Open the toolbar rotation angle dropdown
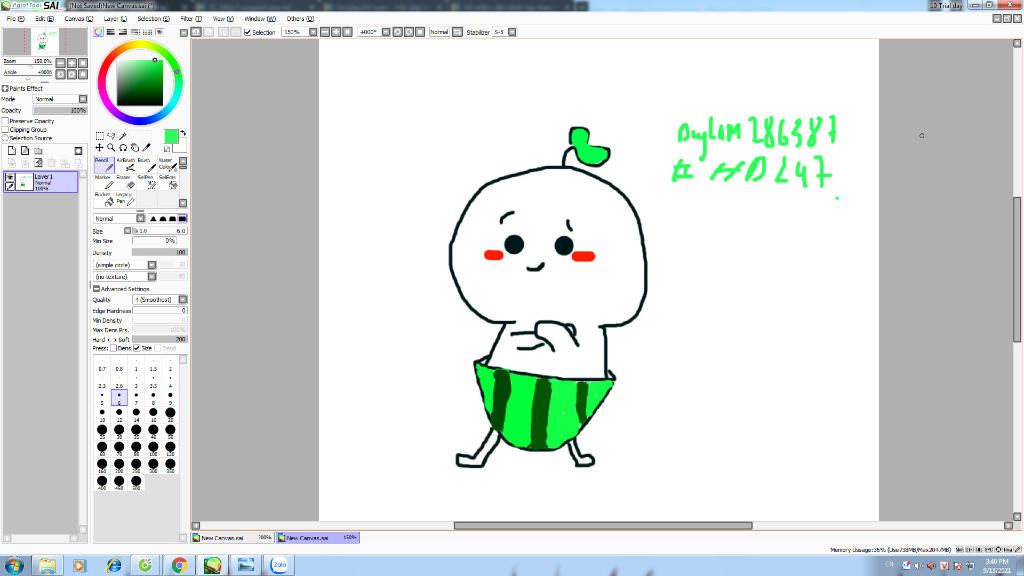This screenshot has height=576, width=1024. (x=386, y=32)
